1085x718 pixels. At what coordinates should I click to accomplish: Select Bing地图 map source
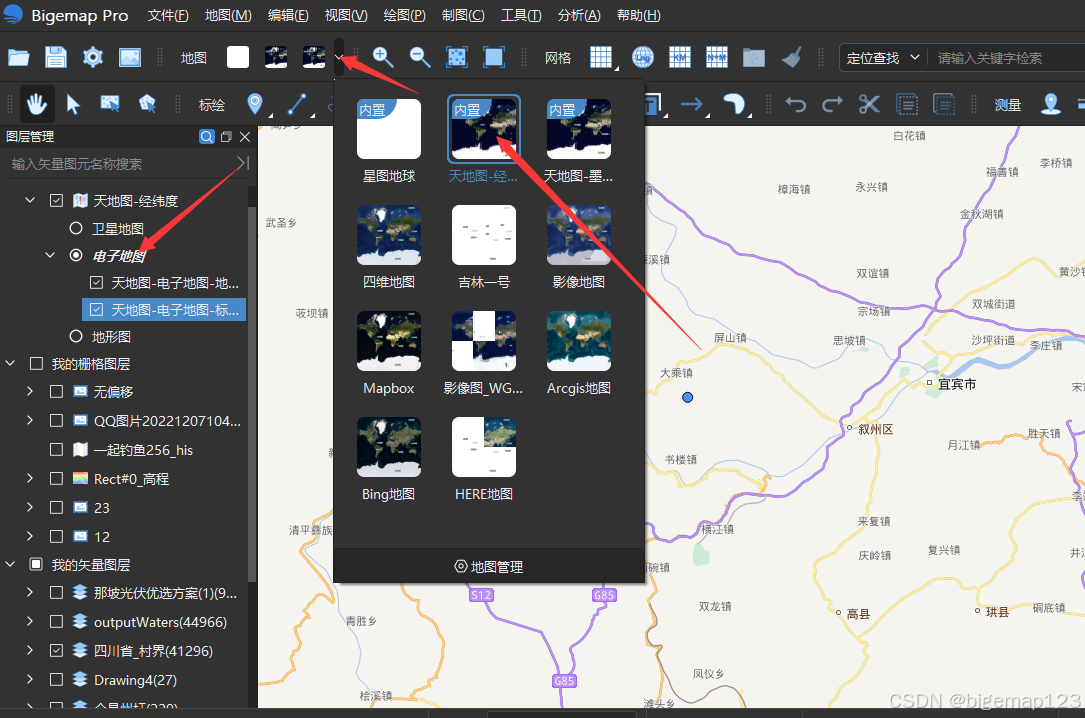(389, 459)
